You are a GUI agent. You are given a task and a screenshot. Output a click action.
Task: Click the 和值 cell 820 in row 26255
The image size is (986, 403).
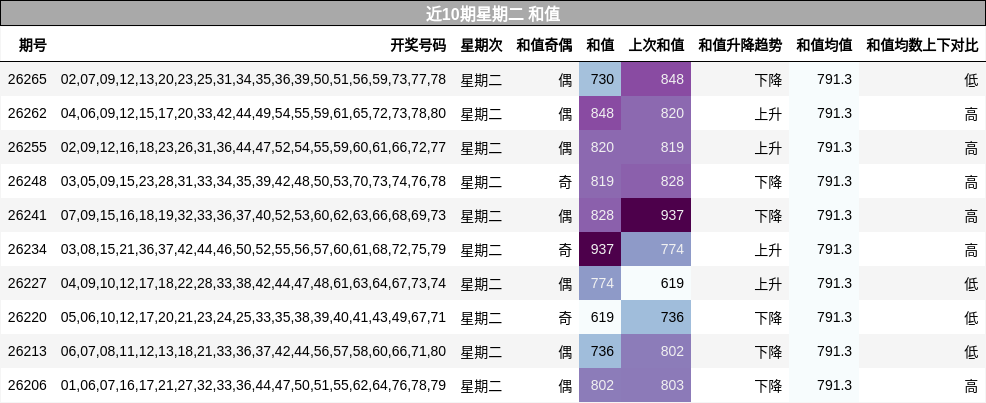click(601, 147)
